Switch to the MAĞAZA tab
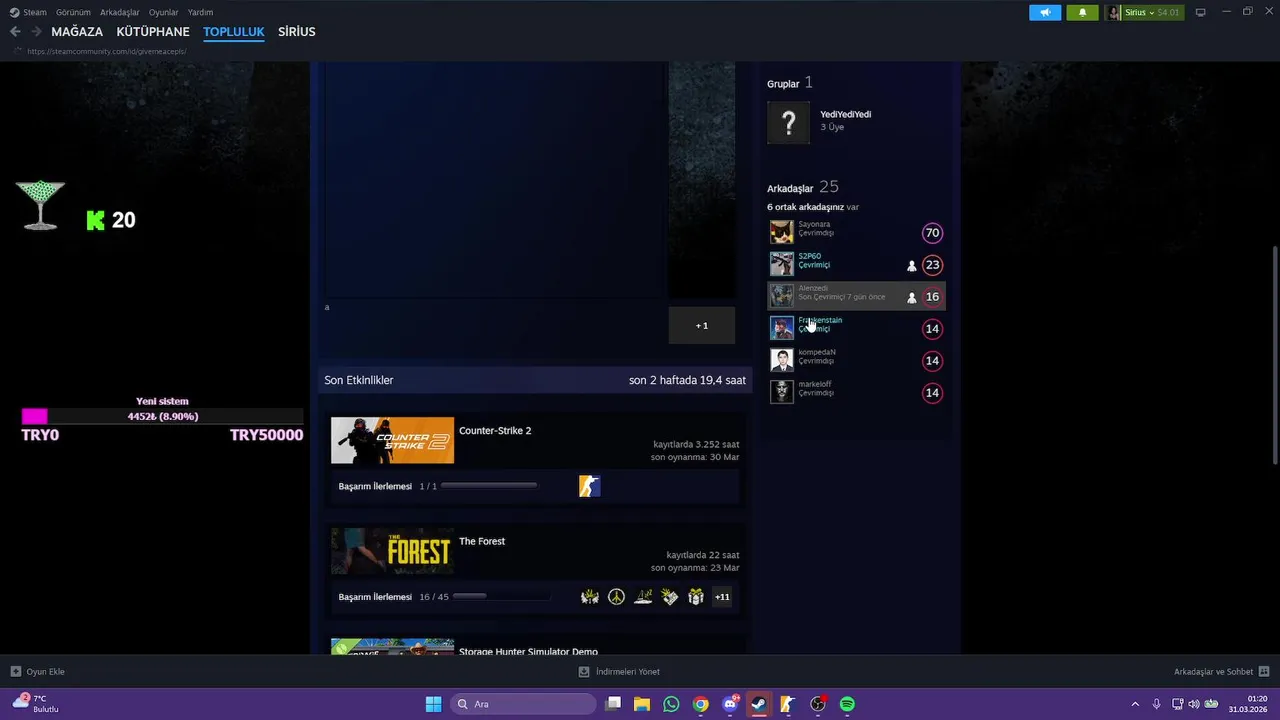Viewport: 1280px width, 720px height. 77,32
